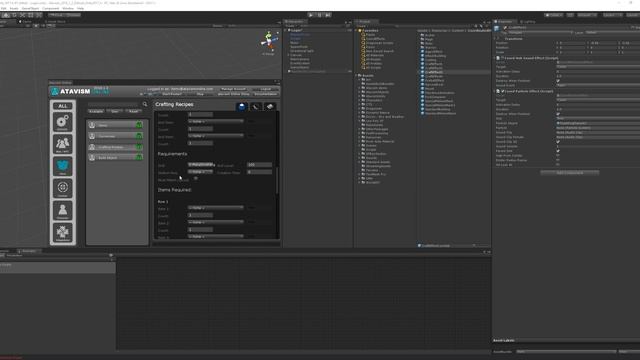Viewport: 640px width, 360px height.
Task: Select the highlighted blue Items category icon
Action: pos(62,166)
